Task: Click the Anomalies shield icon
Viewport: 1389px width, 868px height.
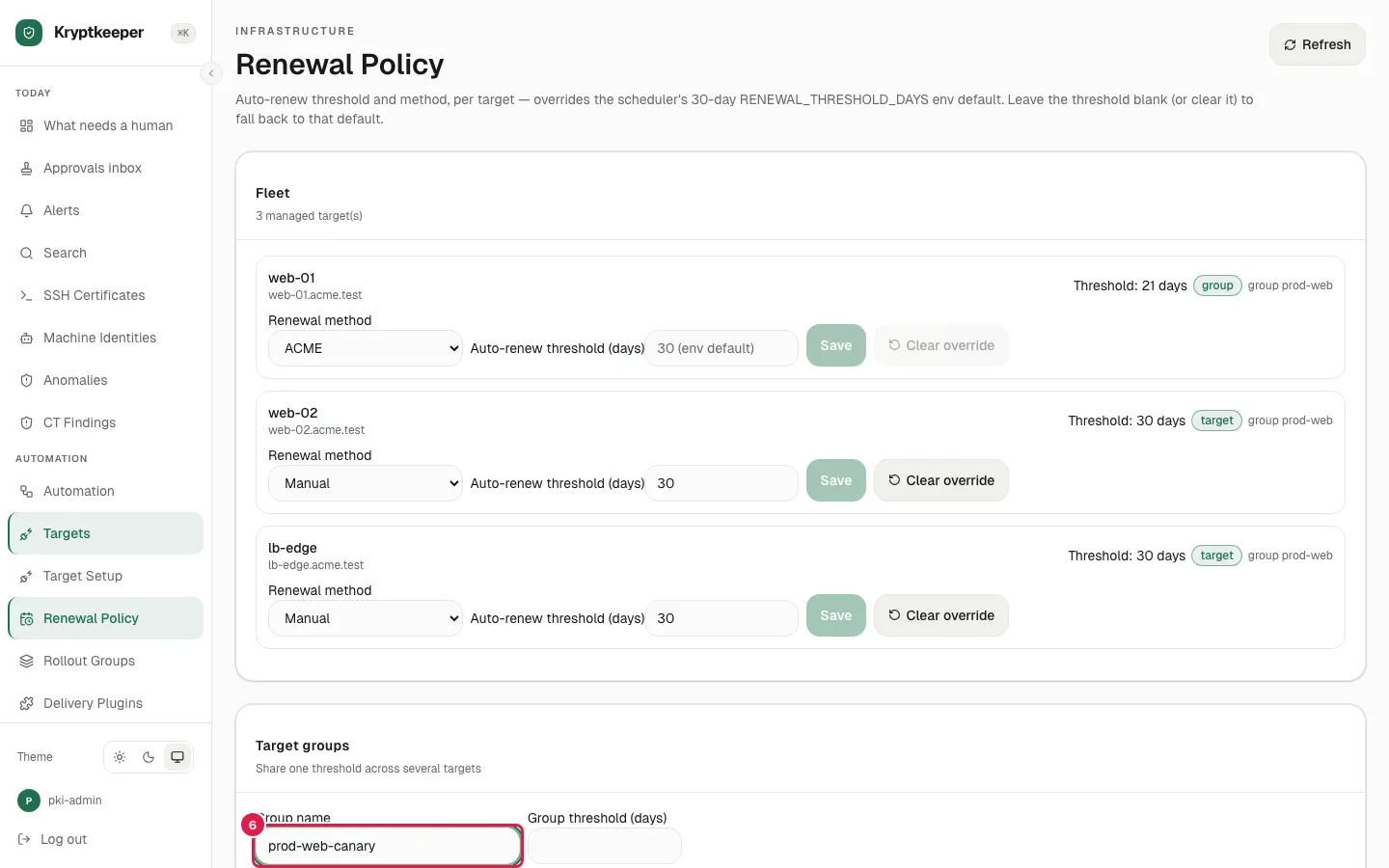Action: coord(26,380)
